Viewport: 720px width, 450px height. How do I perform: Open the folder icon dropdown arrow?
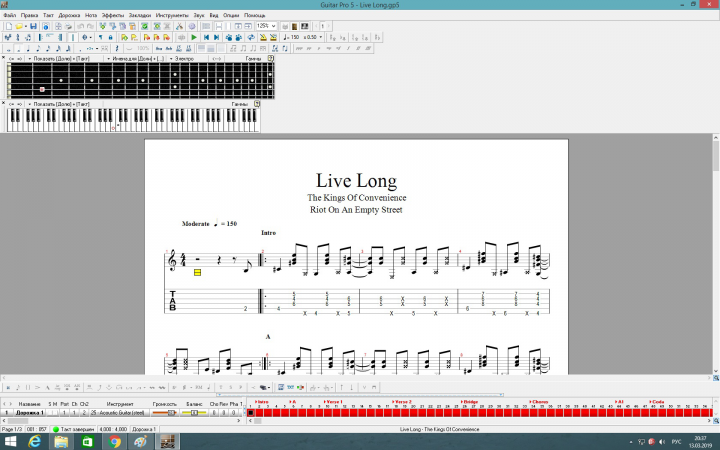coord(26,26)
